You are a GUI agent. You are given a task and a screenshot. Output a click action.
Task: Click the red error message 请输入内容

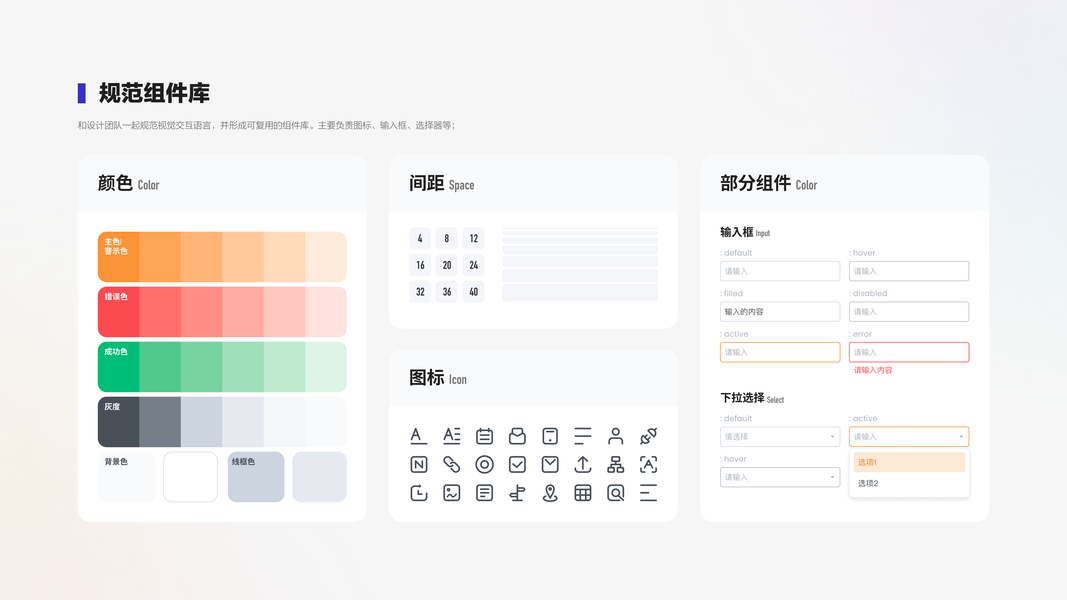click(873, 370)
